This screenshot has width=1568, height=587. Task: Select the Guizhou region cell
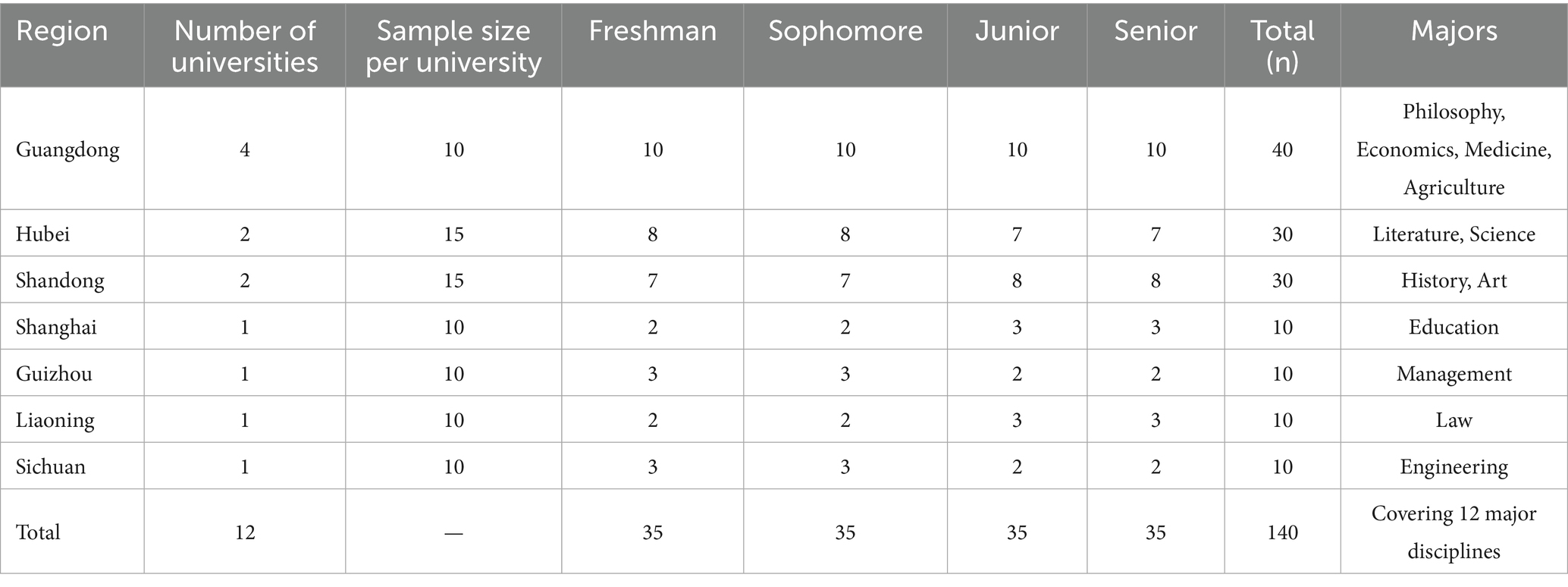[54, 374]
